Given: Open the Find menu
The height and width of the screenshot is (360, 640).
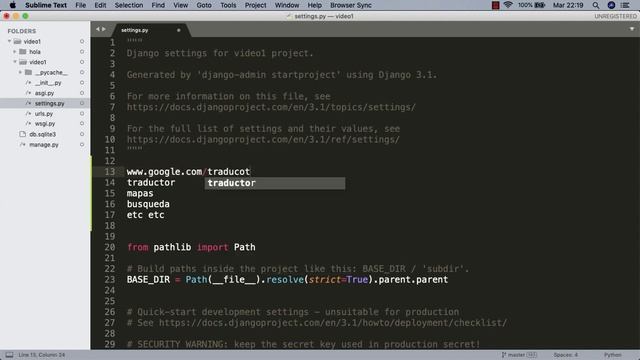Looking at the screenshot, I should tap(158, 5).
